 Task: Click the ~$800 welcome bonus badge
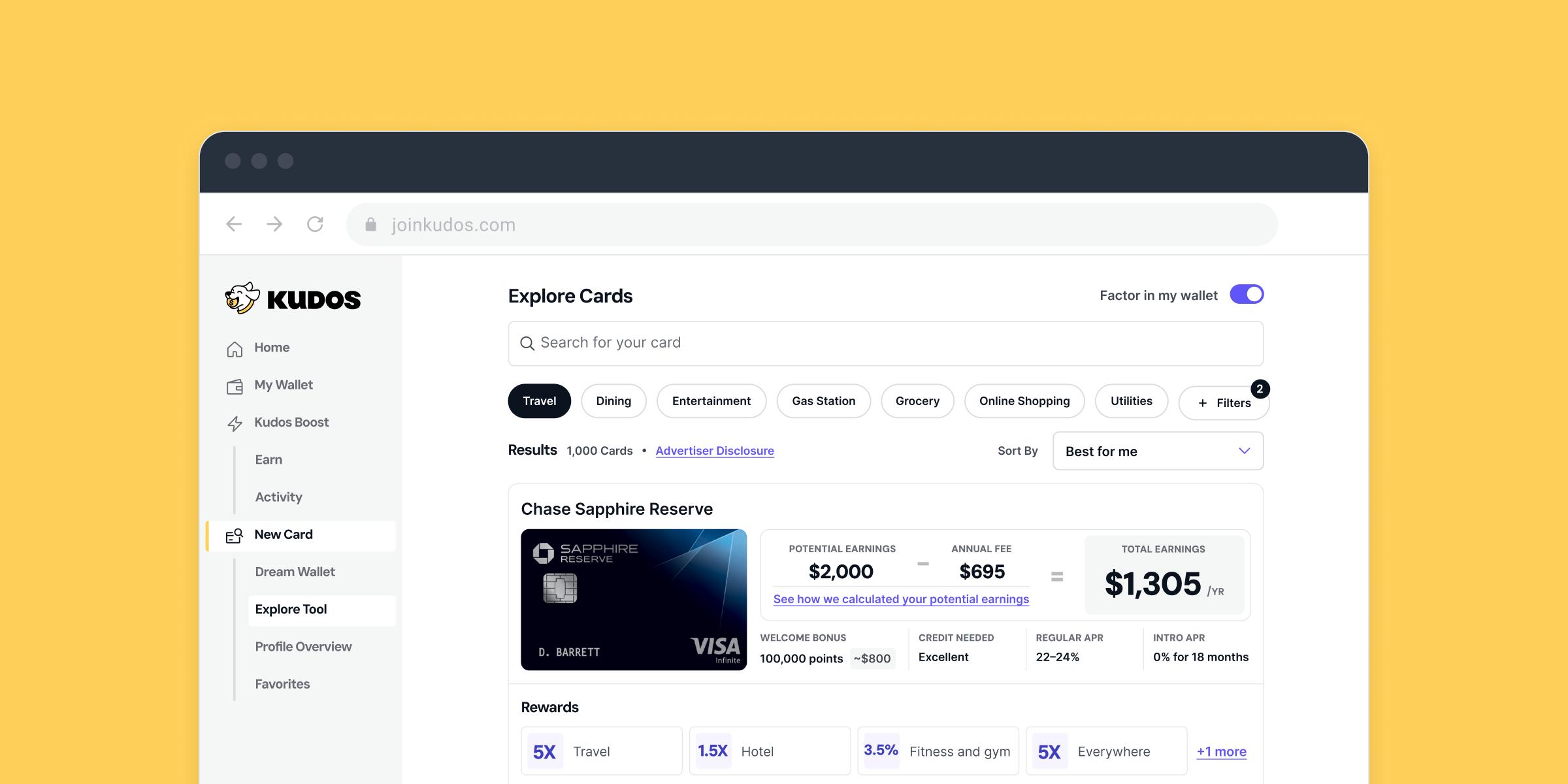point(872,659)
